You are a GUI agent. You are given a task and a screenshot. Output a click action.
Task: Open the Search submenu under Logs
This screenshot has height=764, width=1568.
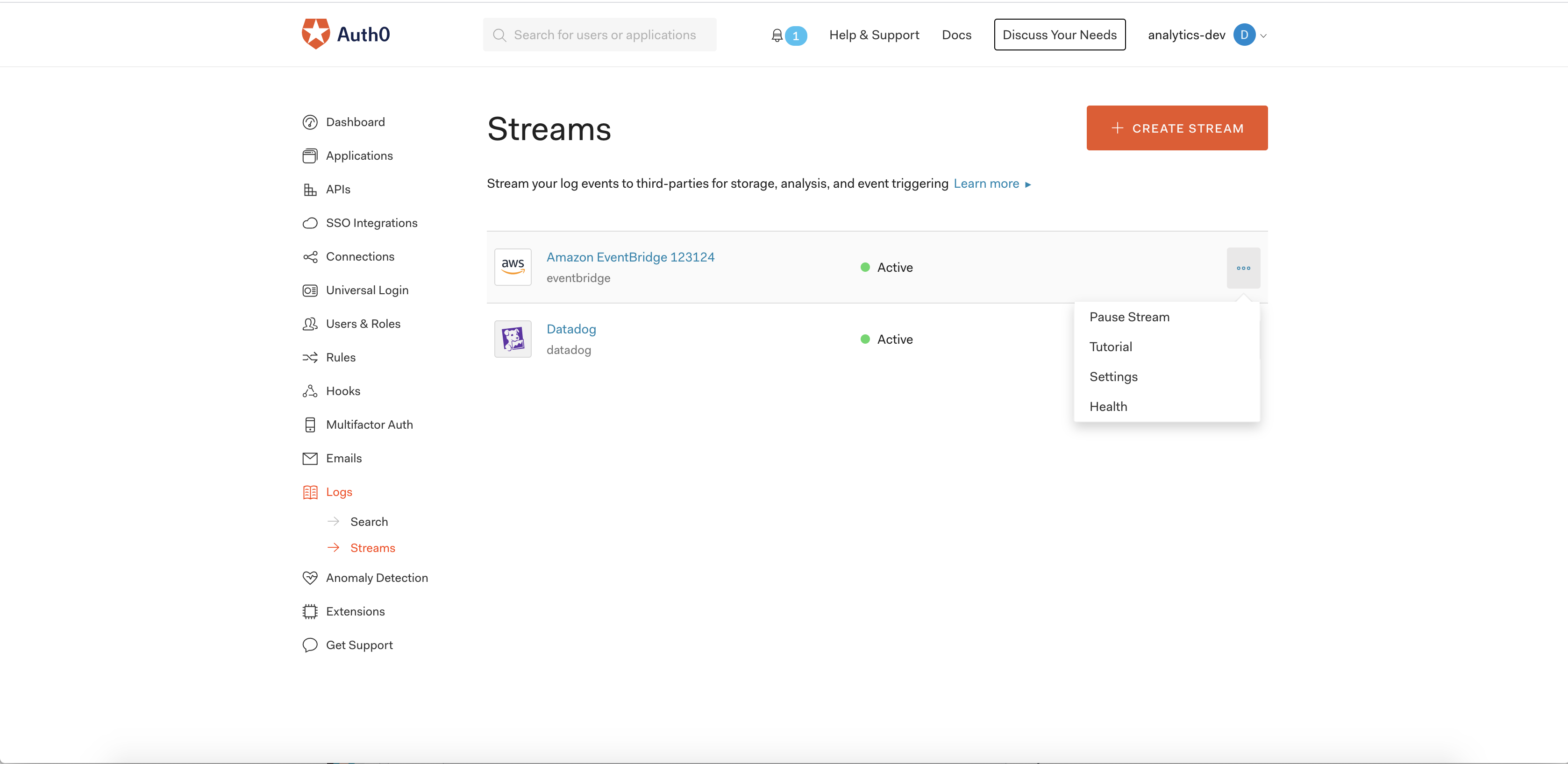tap(369, 521)
